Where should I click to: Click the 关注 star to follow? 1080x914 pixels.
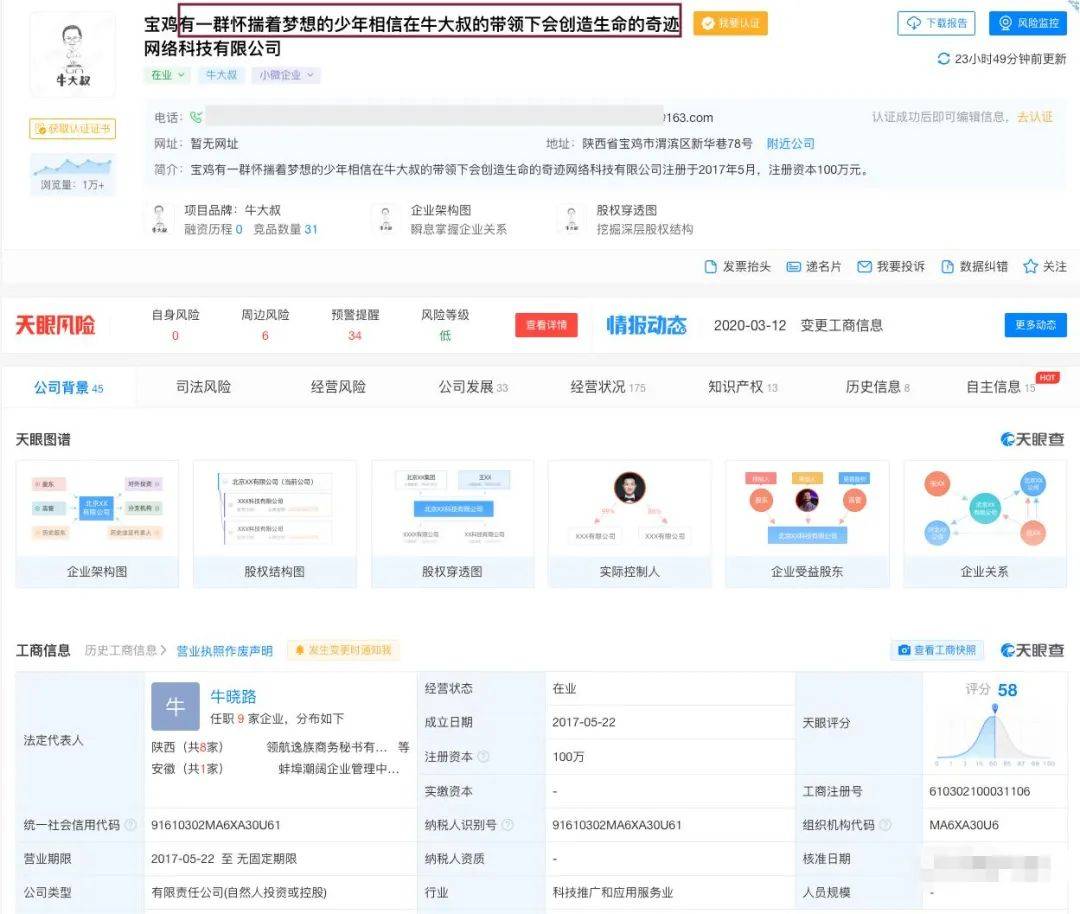click(1031, 267)
